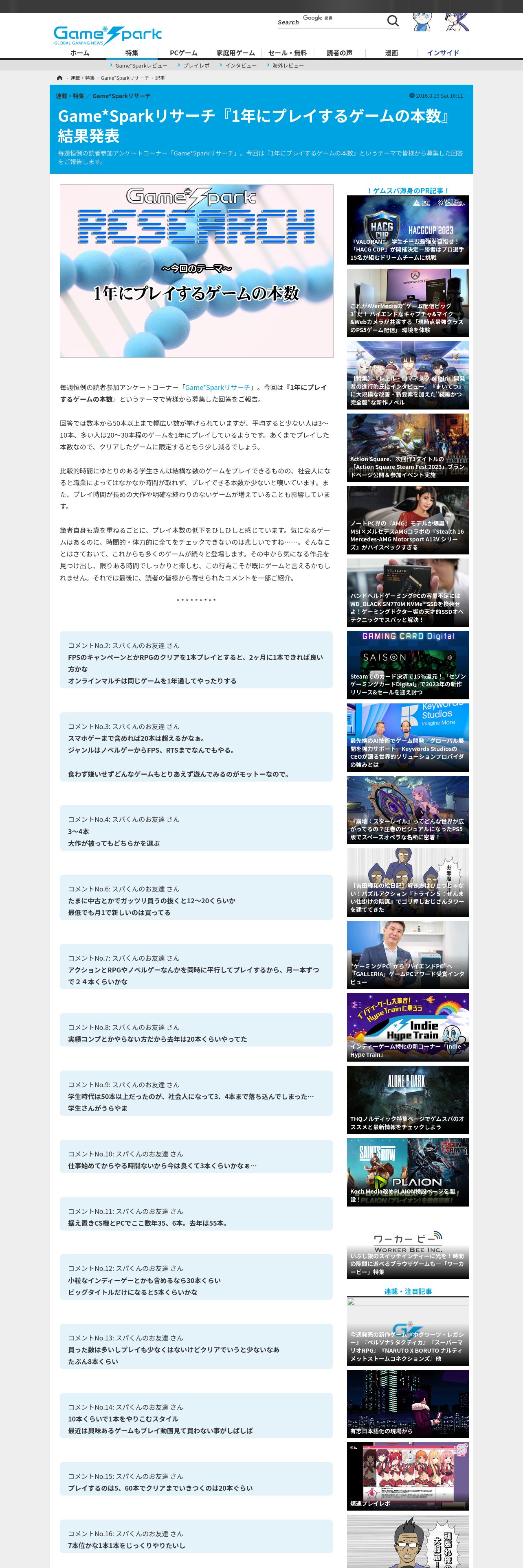Click the コメントNo.9 comment box
Viewport: 523px width, 1568px height.
tap(196, 1094)
